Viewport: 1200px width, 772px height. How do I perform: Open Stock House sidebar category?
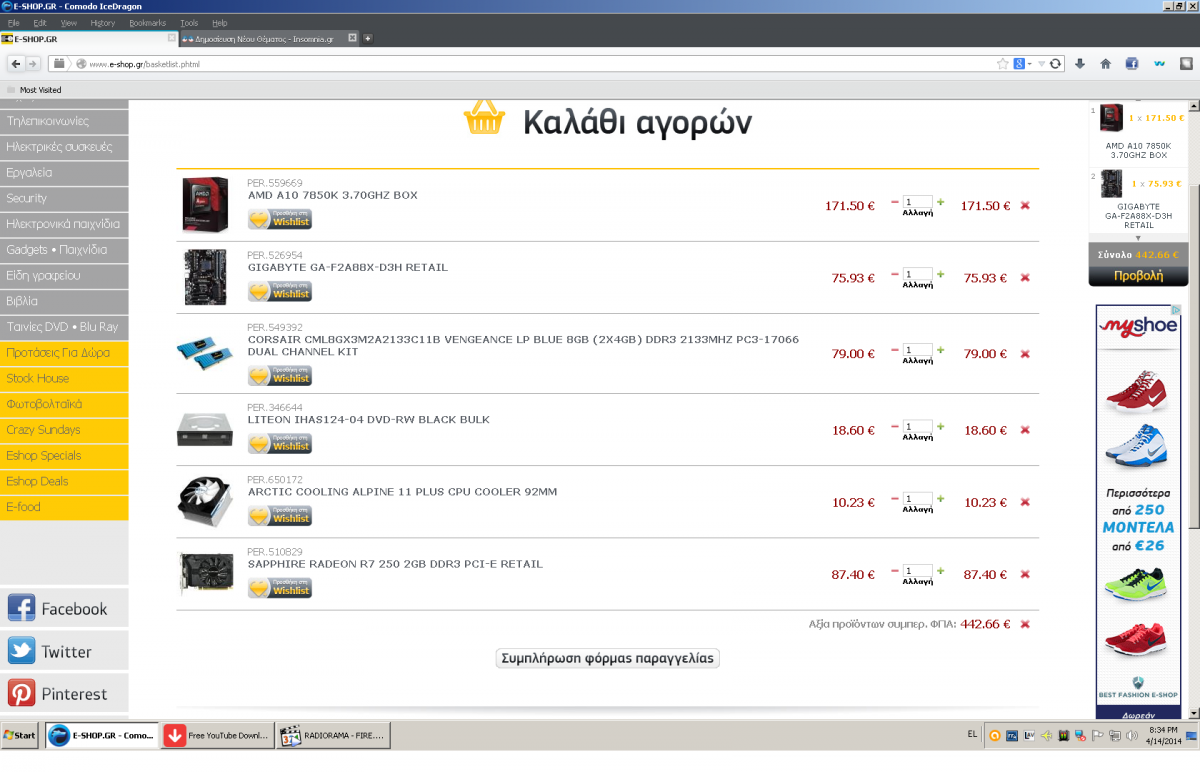click(64, 378)
